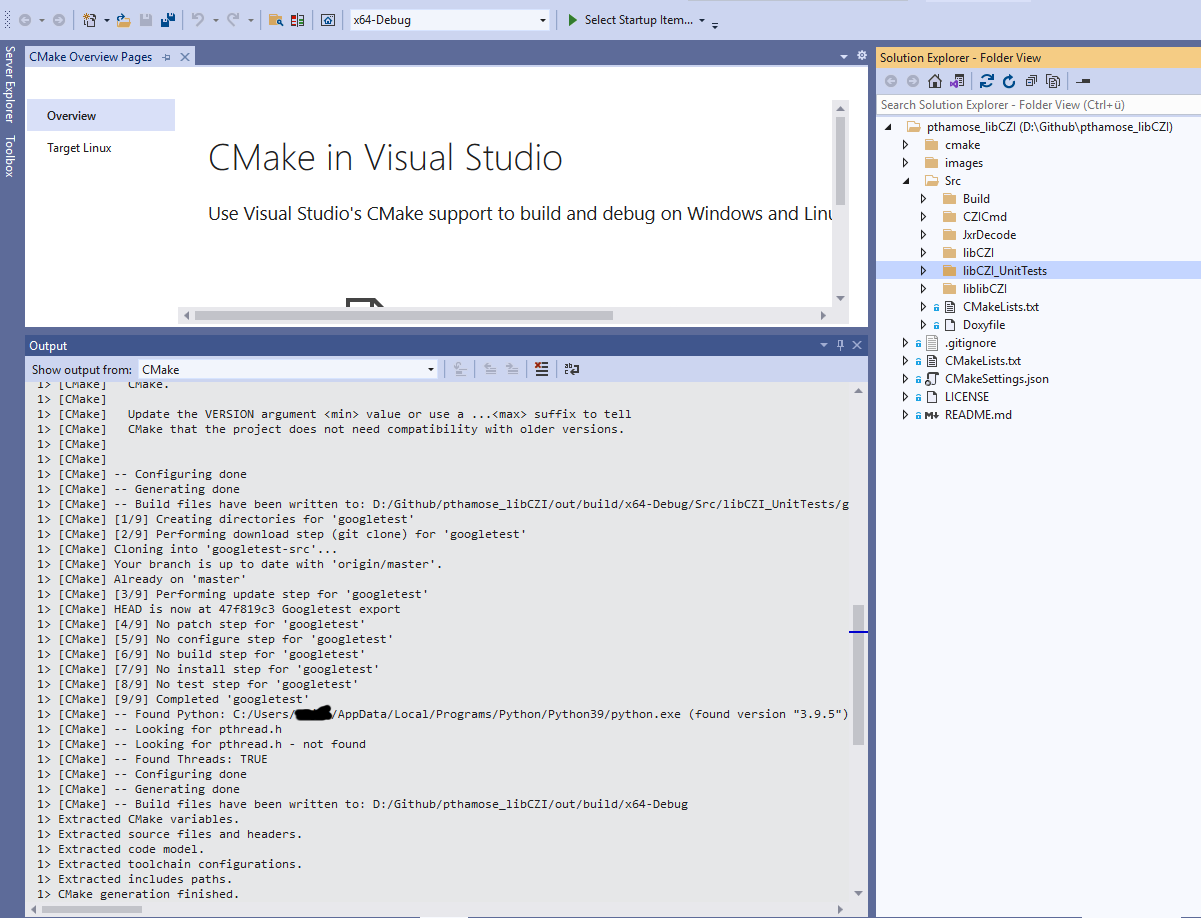The width and height of the screenshot is (1201, 918).
Task: Open the Server Explorer side tab
Action: click(10, 84)
